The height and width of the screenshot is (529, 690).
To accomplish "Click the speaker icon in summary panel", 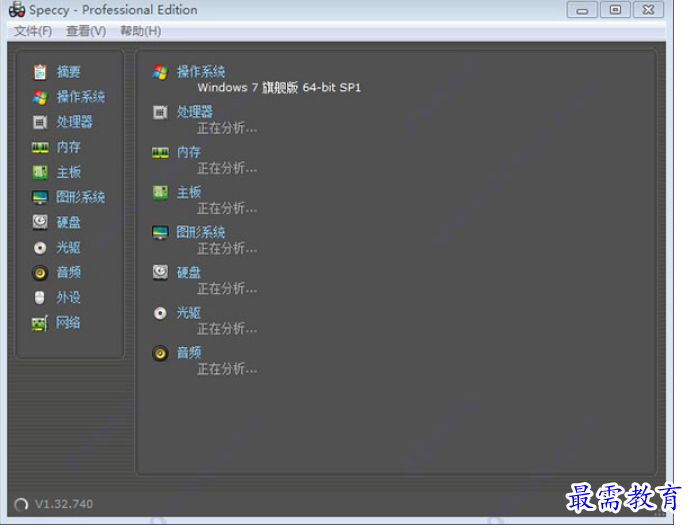I will point(160,353).
